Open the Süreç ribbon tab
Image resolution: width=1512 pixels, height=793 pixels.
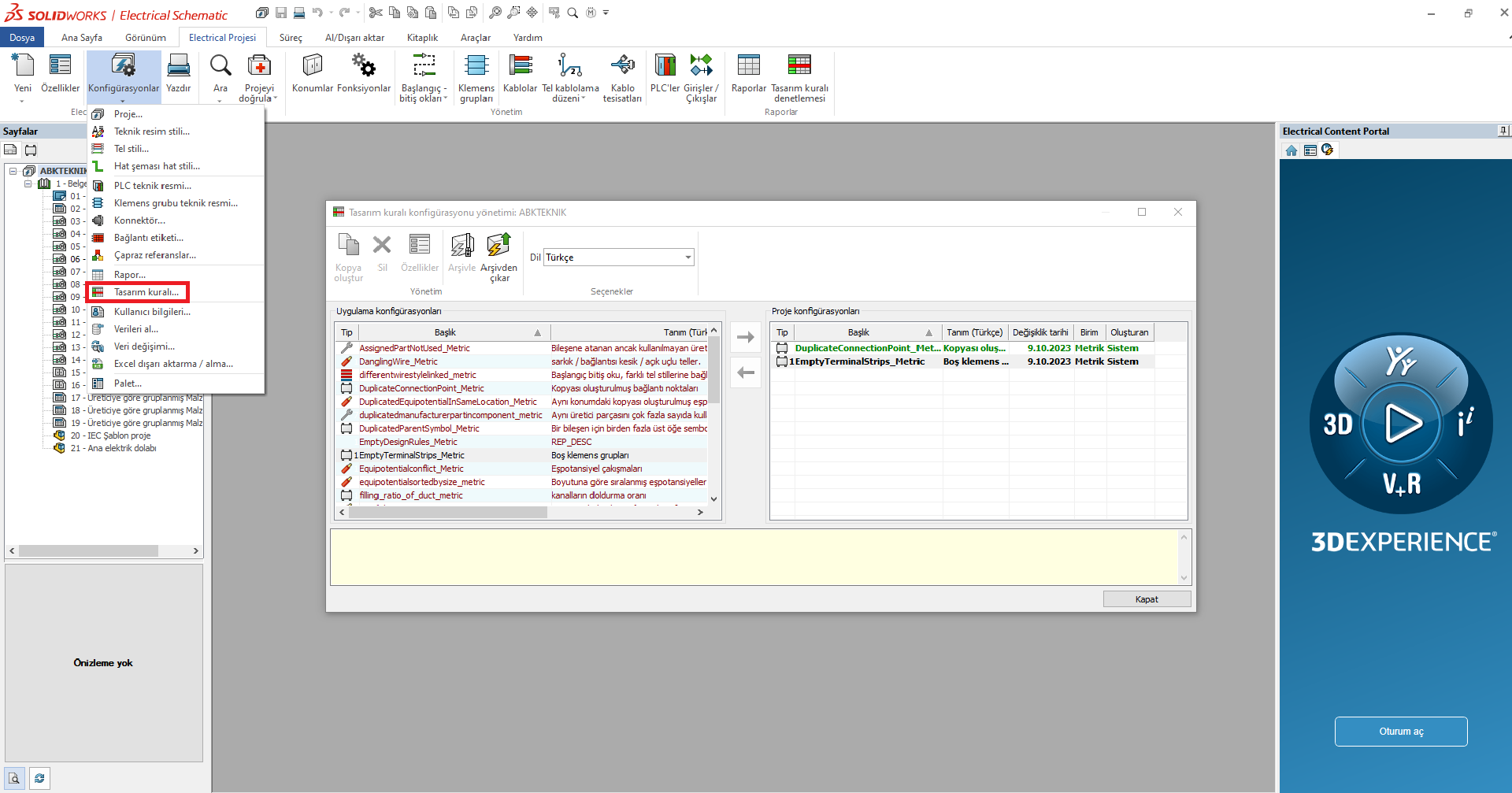pyautogui.click(x=291, y=38)
